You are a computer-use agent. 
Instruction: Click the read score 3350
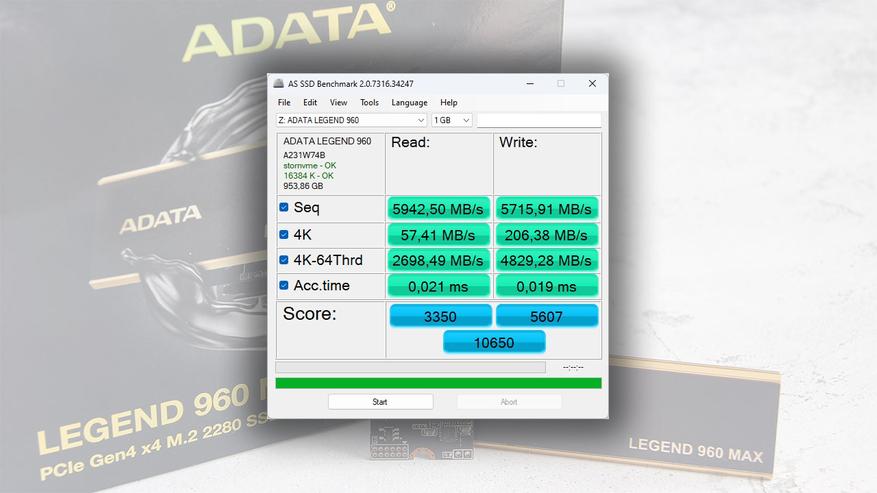(x=440, y=316)
